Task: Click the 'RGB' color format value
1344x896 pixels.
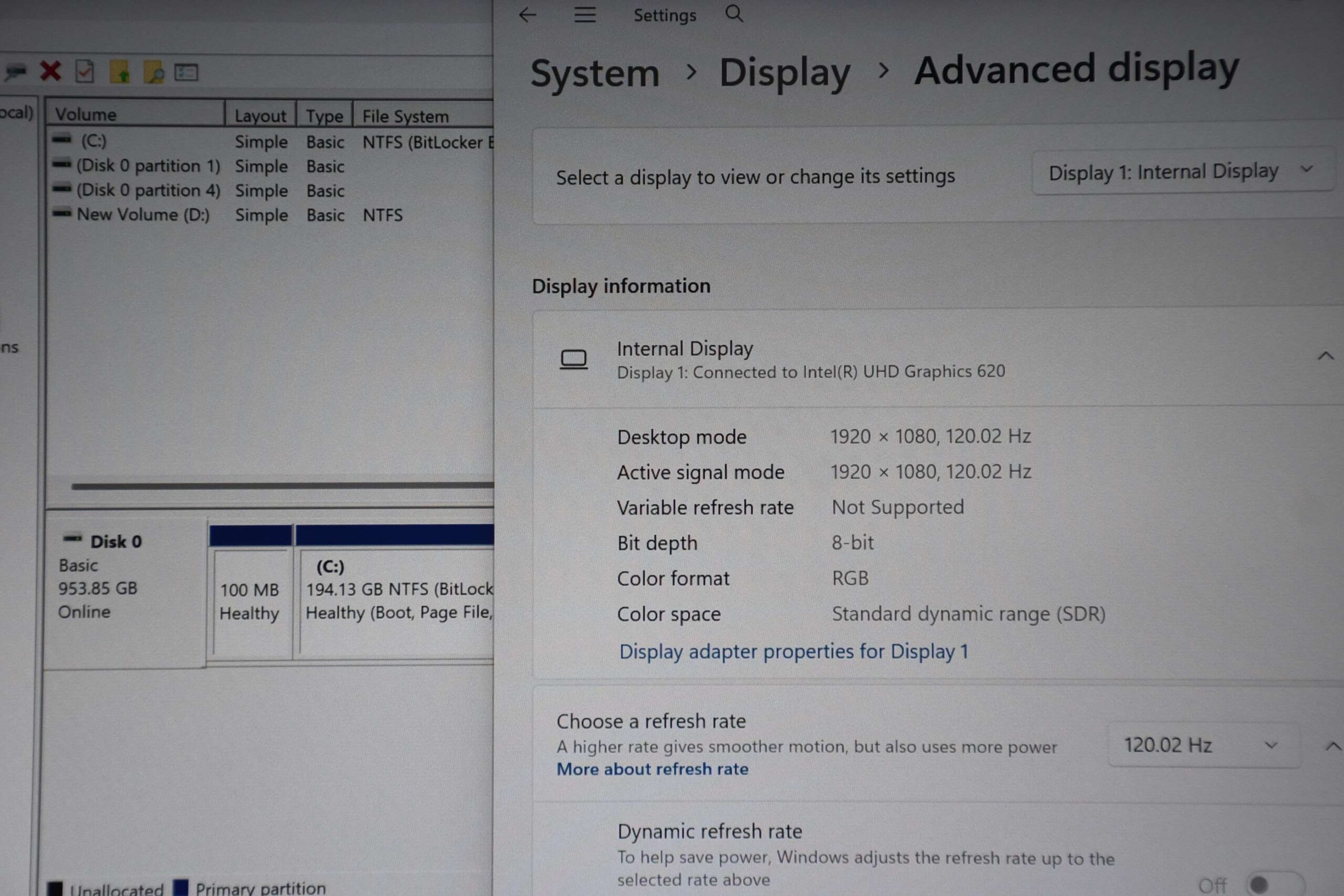Action: (850, 578)
